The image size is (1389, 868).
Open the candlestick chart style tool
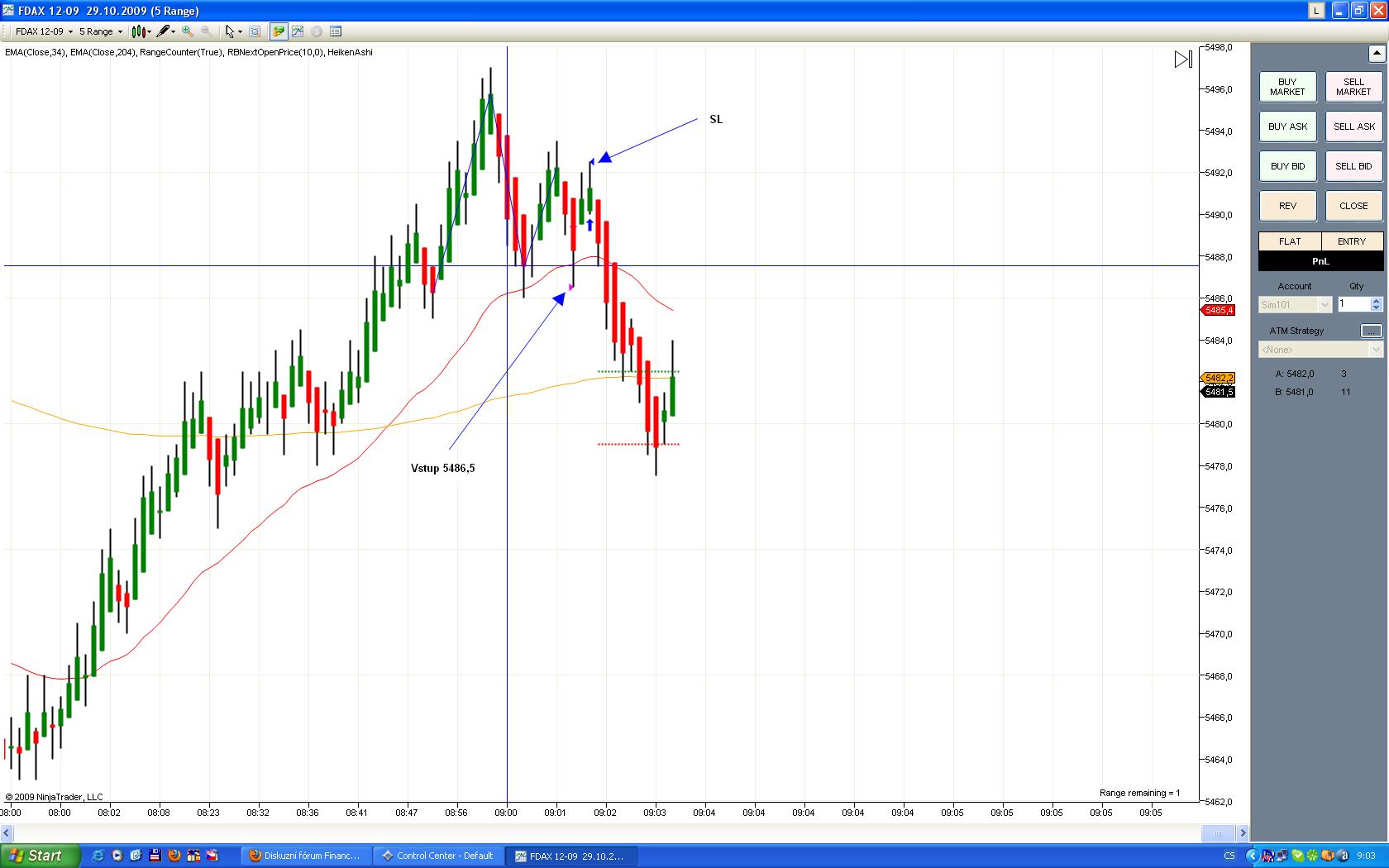pyautogui.click(x=138, y=31)
